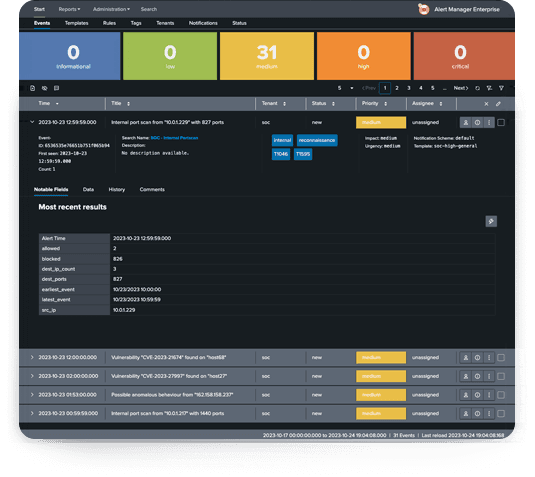Image resolution: width=535 pixels, height=477 pixels.
Task: Open more options on 10.0.1.229 event row
Action: click(x=489, y=122)
